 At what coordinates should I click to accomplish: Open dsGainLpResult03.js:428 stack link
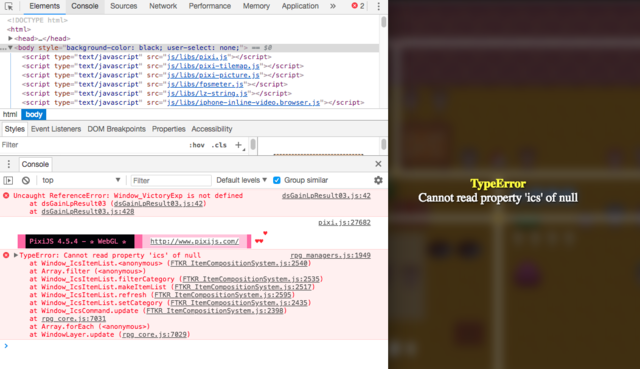point(88,211)
